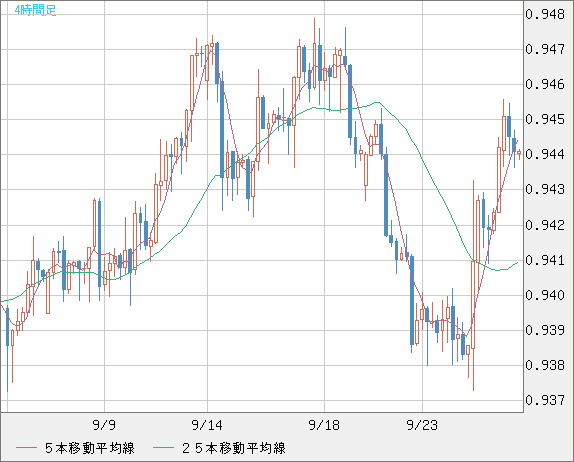The height and width of the screenshot is (462, 574).
Task: Click the 9/9 date axis label
Action: (x=104, y=425)
